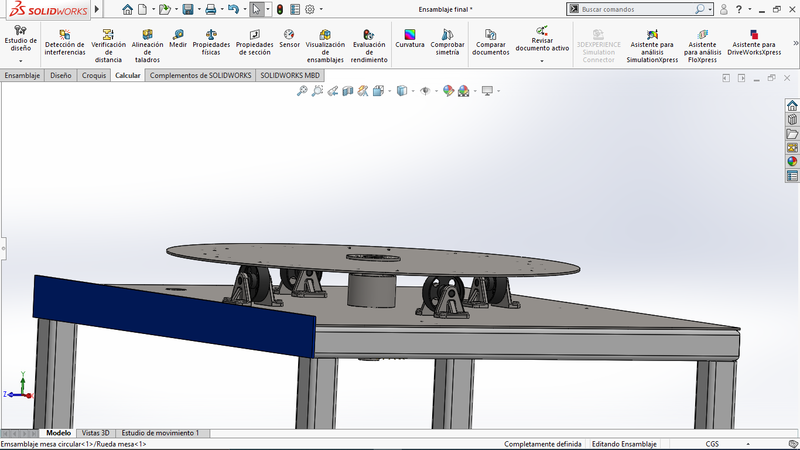Open Propiedades físicas

pyautogui.click(x=211, y=42)
